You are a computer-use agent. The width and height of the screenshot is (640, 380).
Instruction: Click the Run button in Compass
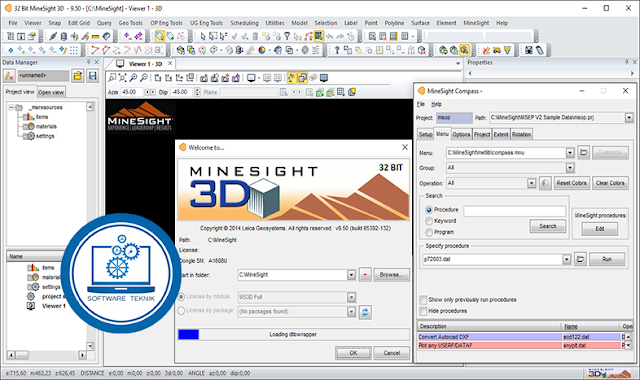click(x=607, y=259)
